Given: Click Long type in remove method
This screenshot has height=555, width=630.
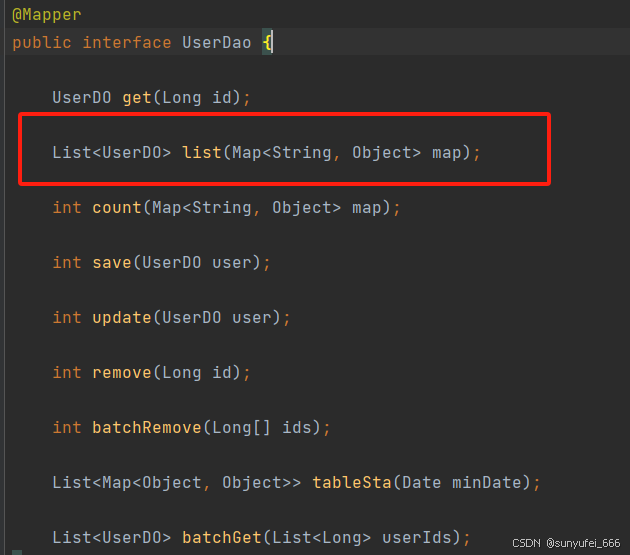Looking at the screenshot, I should pos(182,373).
